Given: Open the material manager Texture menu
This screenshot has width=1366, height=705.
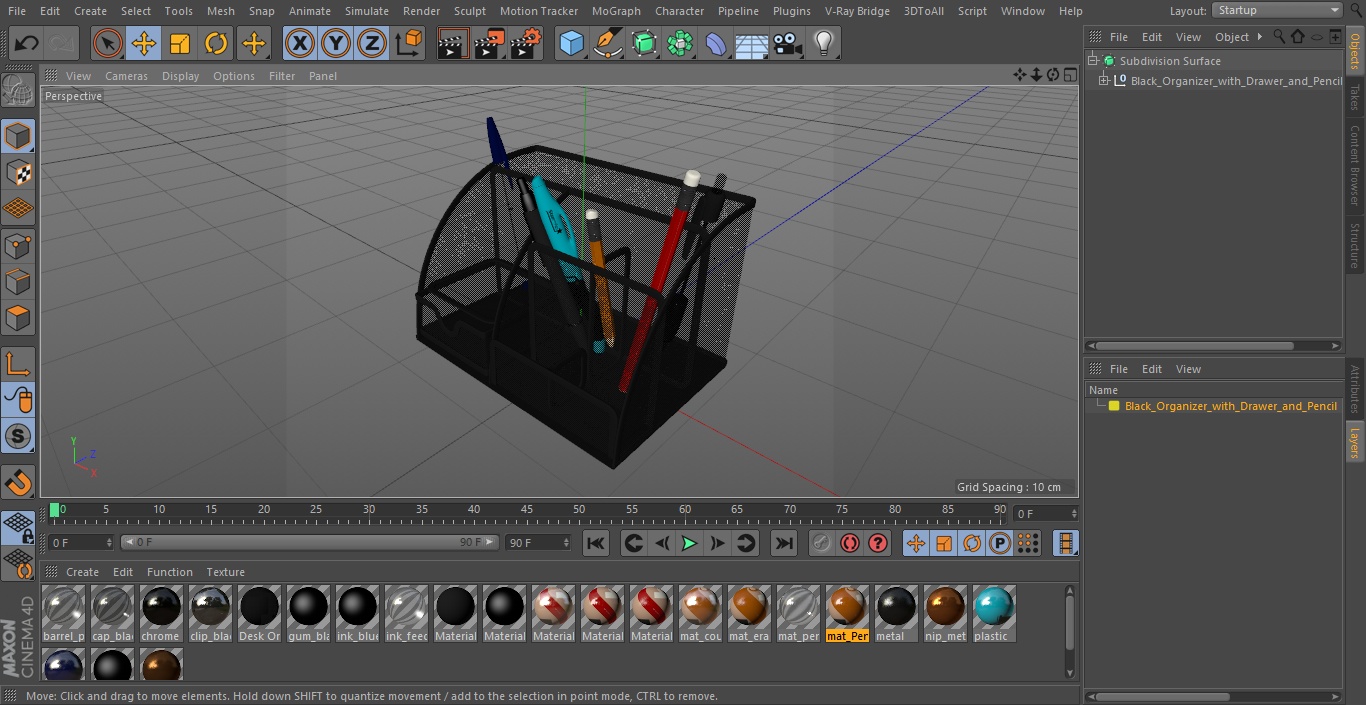Looking at the screenshot, I should 225,572.
